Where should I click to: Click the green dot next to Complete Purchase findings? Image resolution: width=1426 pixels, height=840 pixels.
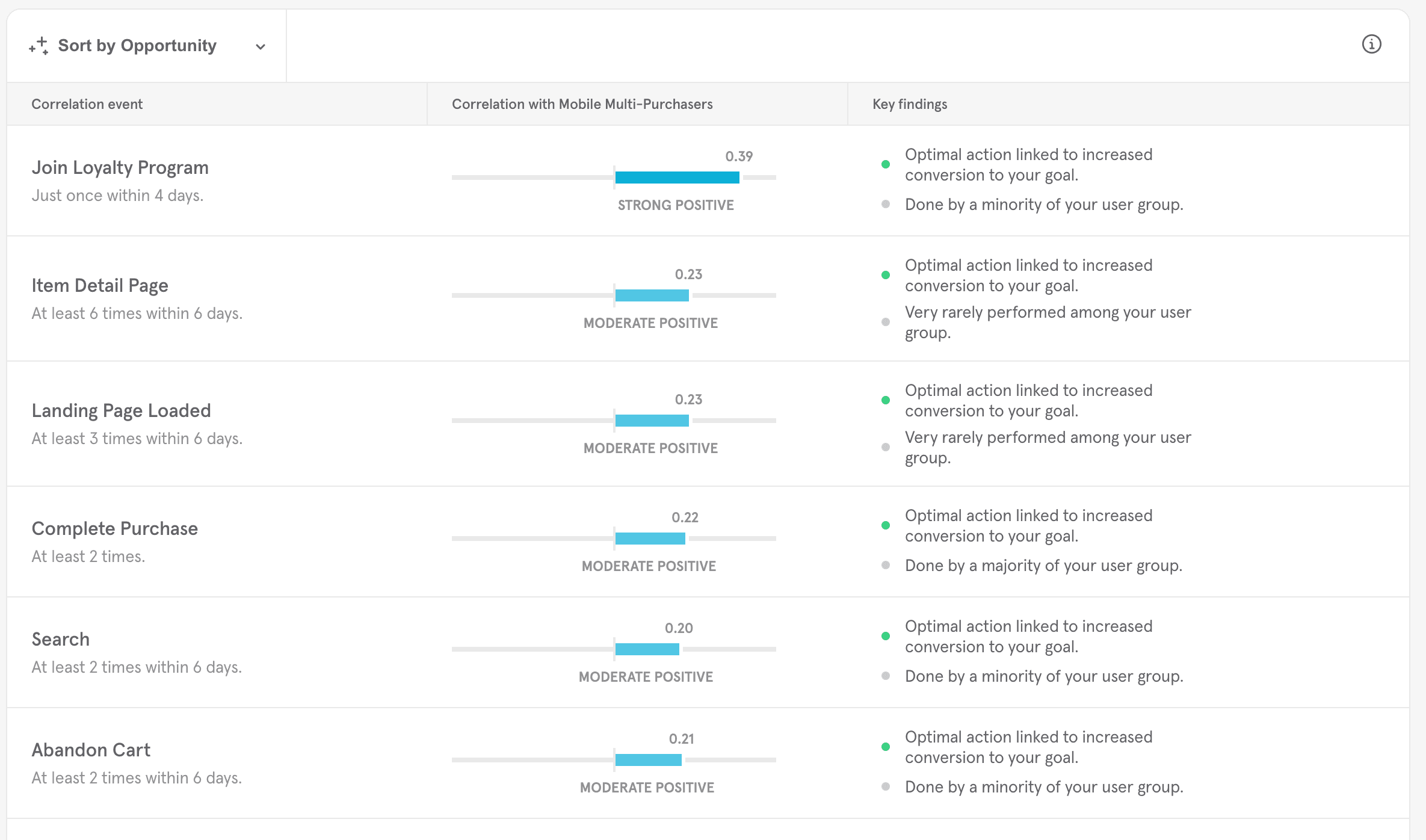886,525
